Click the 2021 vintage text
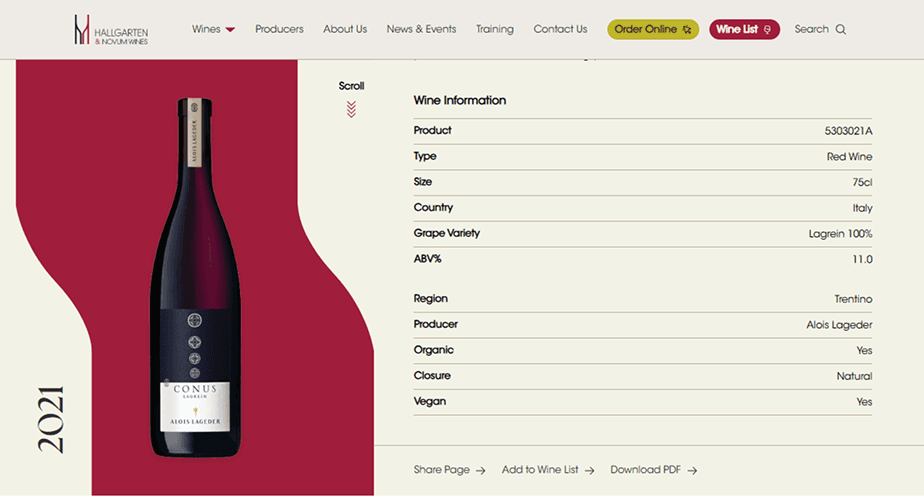 [x=51, y=420]
